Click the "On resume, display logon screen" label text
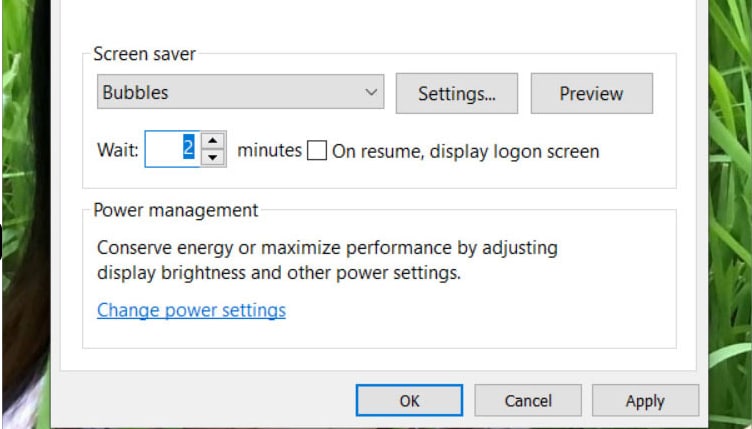 (465, 152)
